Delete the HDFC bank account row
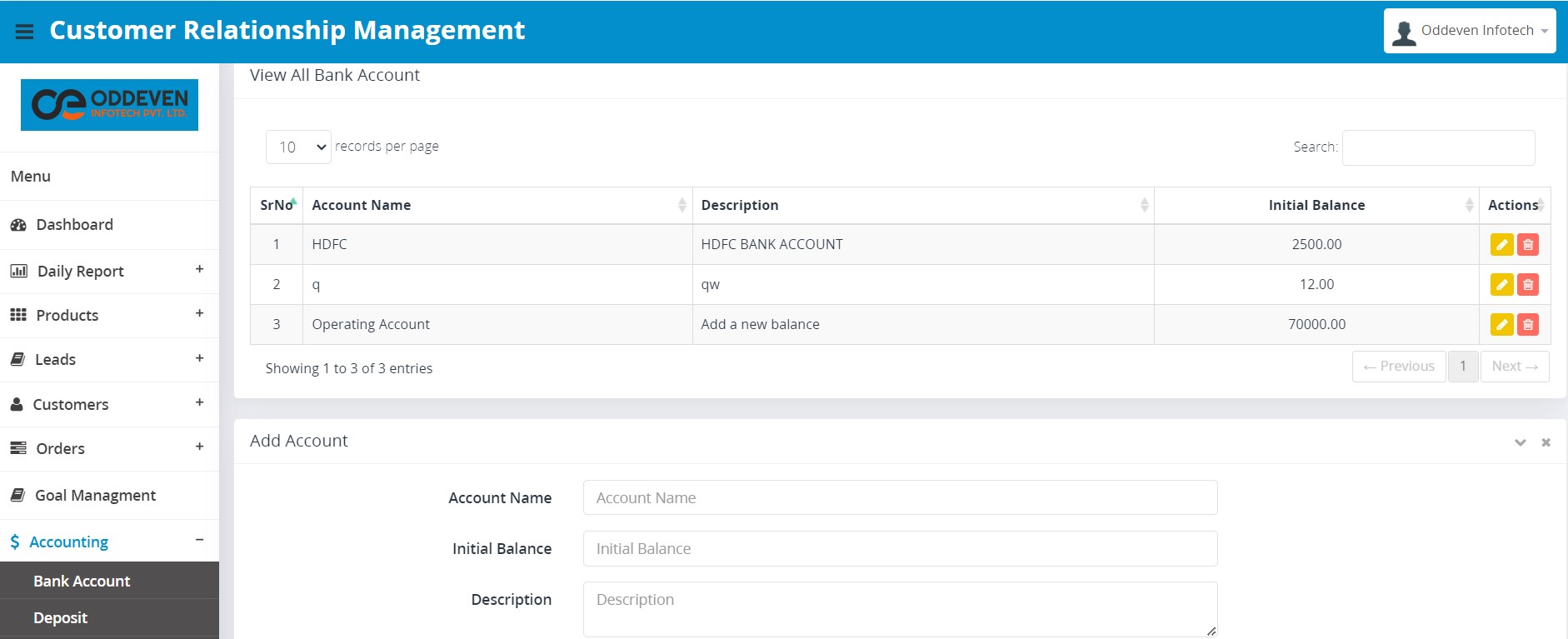The width and height of the screenshot is (1568, 639). pyautogui.click(x=1528, y=245)
